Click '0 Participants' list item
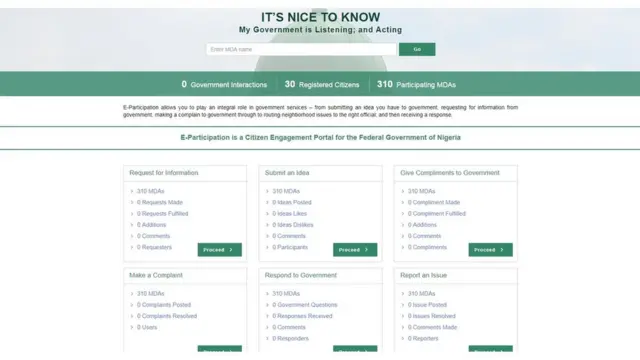This screenshot has width=640, height=360. point(290,247)
